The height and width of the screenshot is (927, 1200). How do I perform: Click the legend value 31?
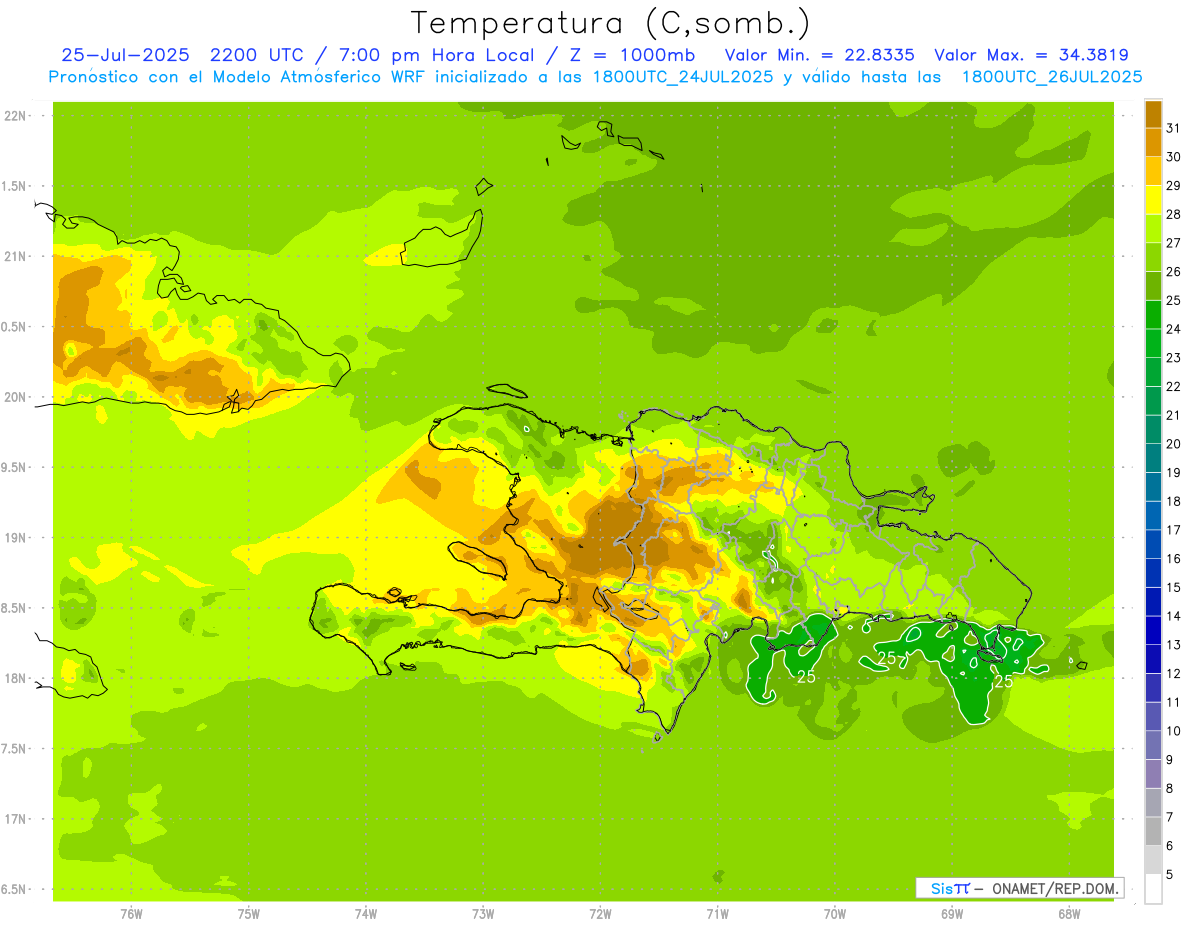tap(1173, 128)
